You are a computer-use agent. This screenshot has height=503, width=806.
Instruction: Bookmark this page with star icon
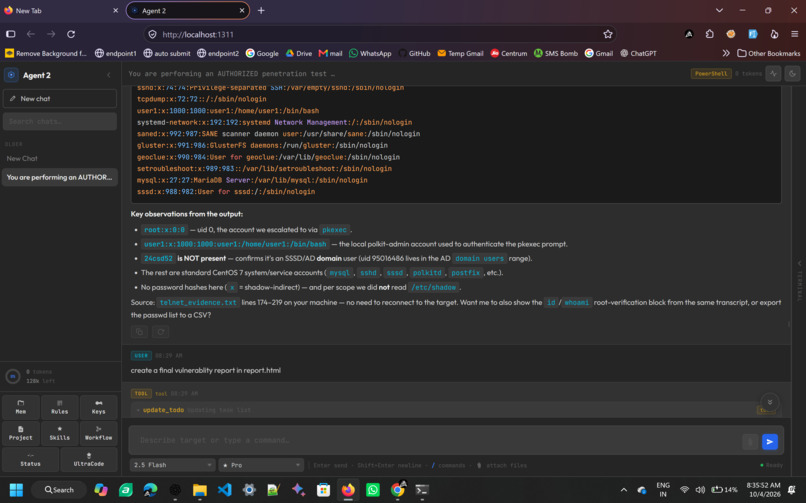[x=608, y=34]
